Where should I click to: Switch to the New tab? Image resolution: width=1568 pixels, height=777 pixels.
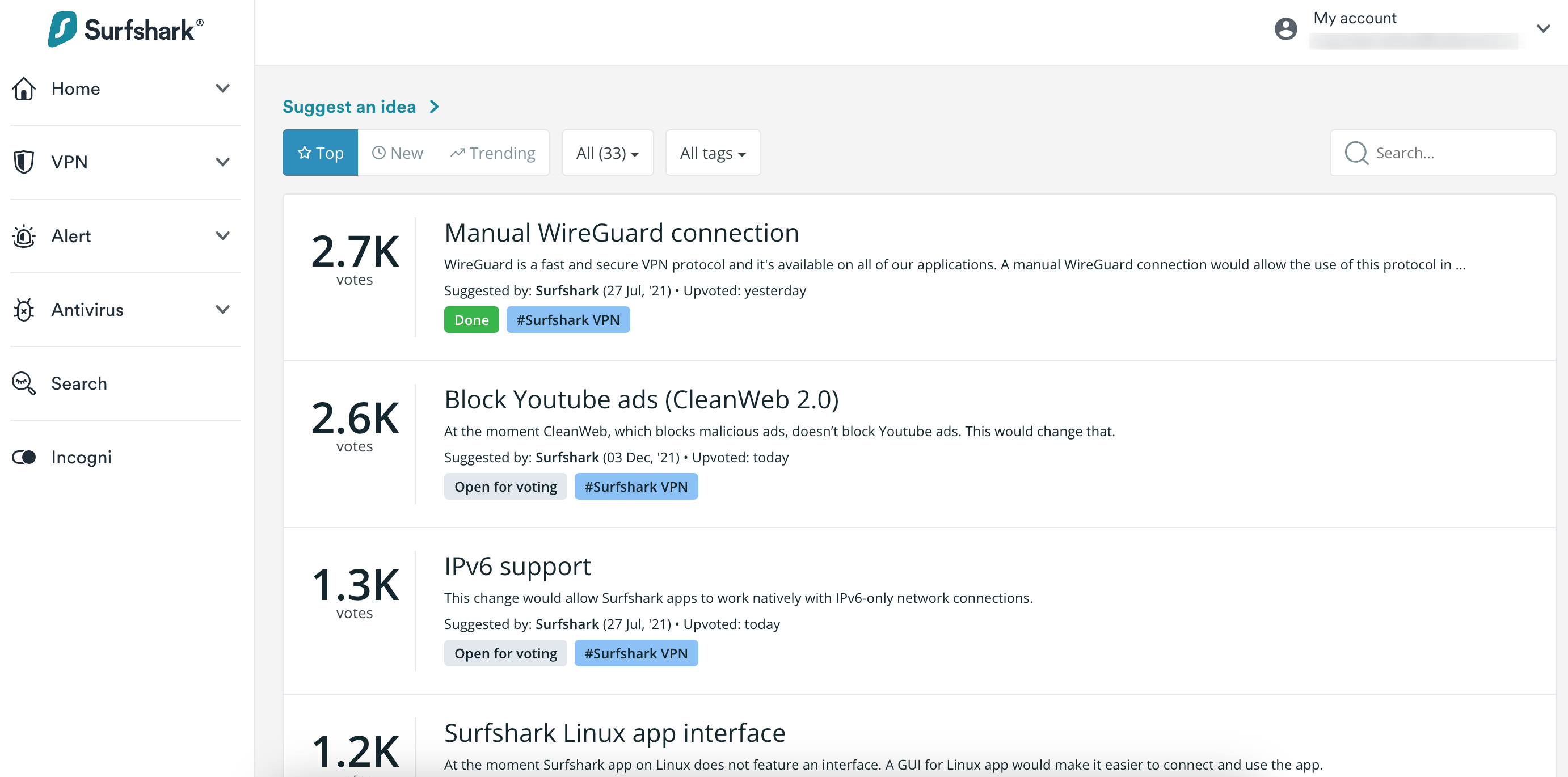(398, 153)
